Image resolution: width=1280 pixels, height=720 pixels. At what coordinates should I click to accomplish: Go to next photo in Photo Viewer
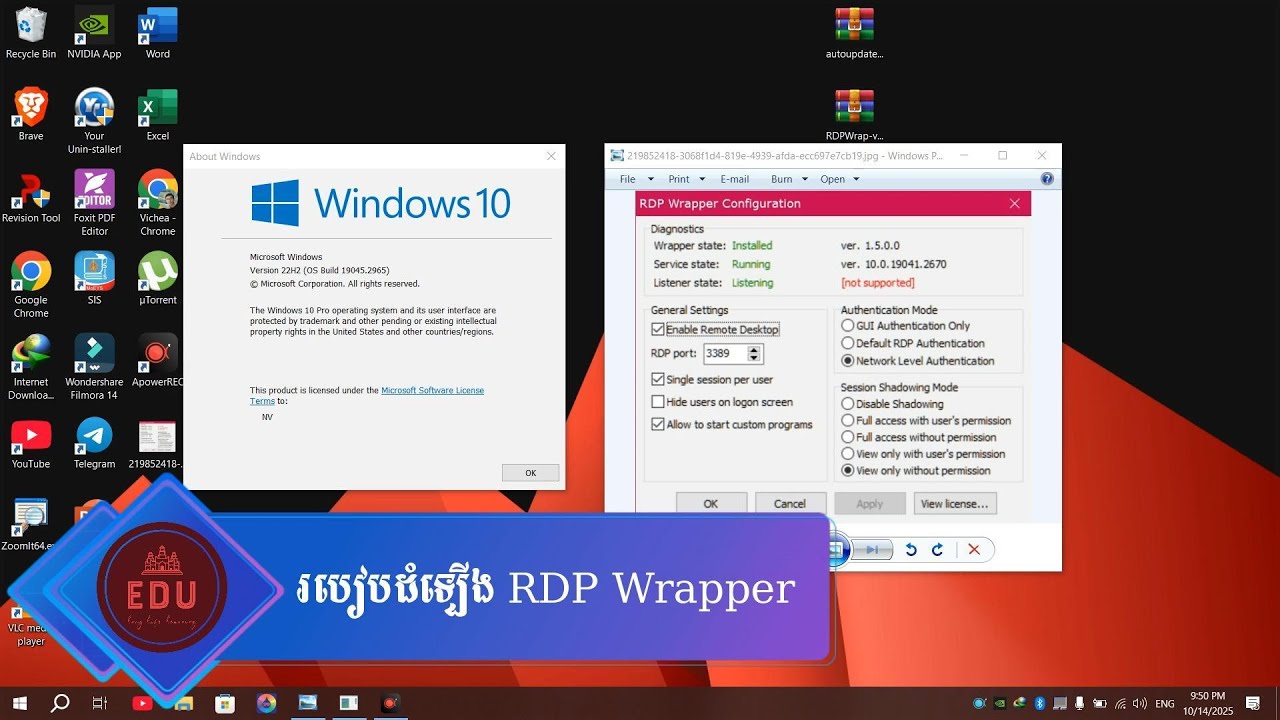[873, 549]
